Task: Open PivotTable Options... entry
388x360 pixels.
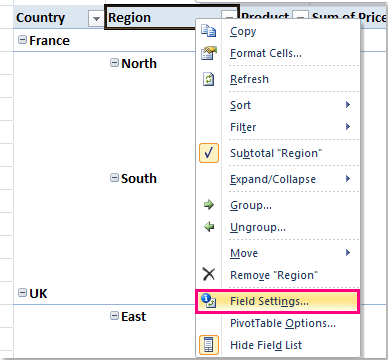Action: 278,323
